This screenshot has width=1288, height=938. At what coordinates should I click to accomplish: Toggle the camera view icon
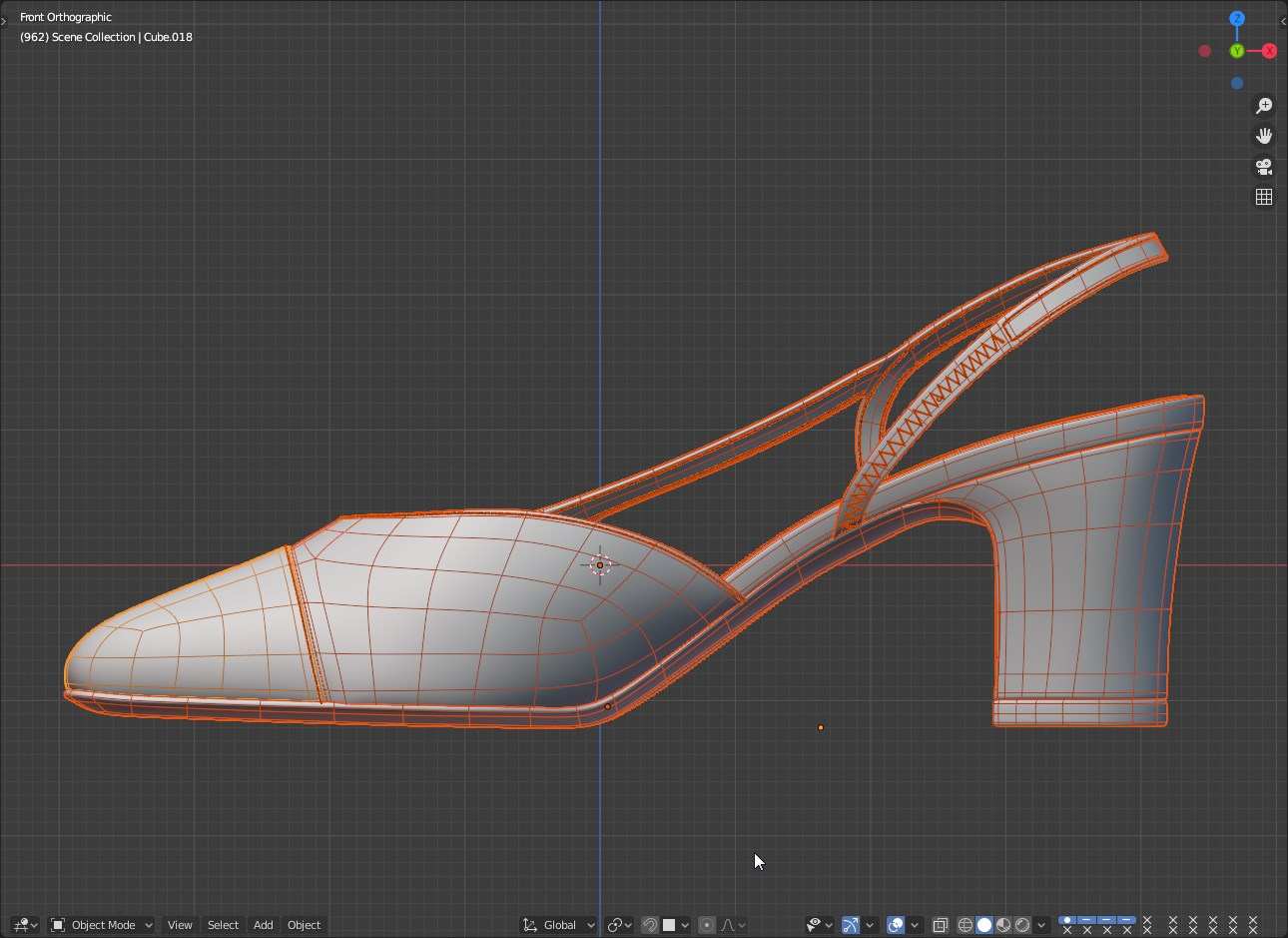click(1264, 167)
